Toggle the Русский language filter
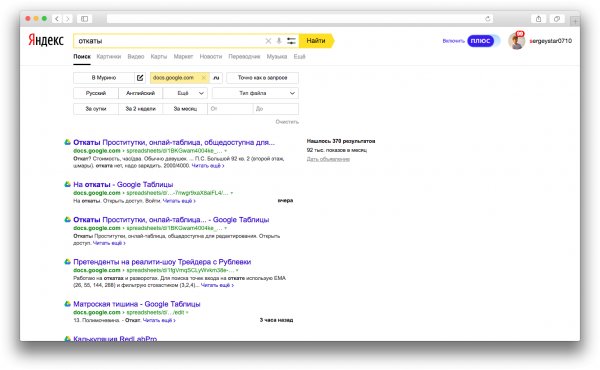The width and height of the screenshot is (600, 370). [96, 93]
